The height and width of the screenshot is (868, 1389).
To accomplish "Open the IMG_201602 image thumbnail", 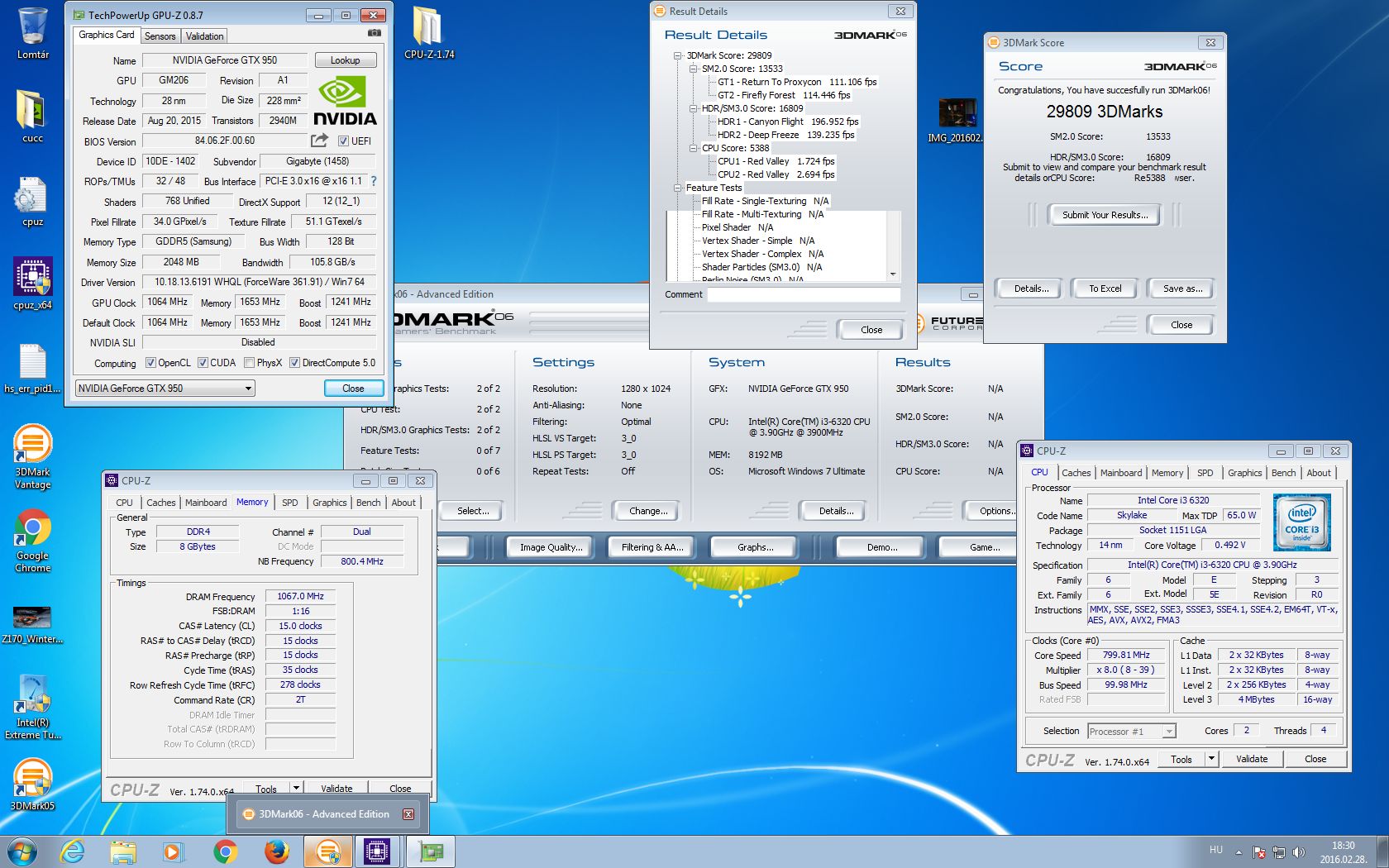I will [955, 121].
